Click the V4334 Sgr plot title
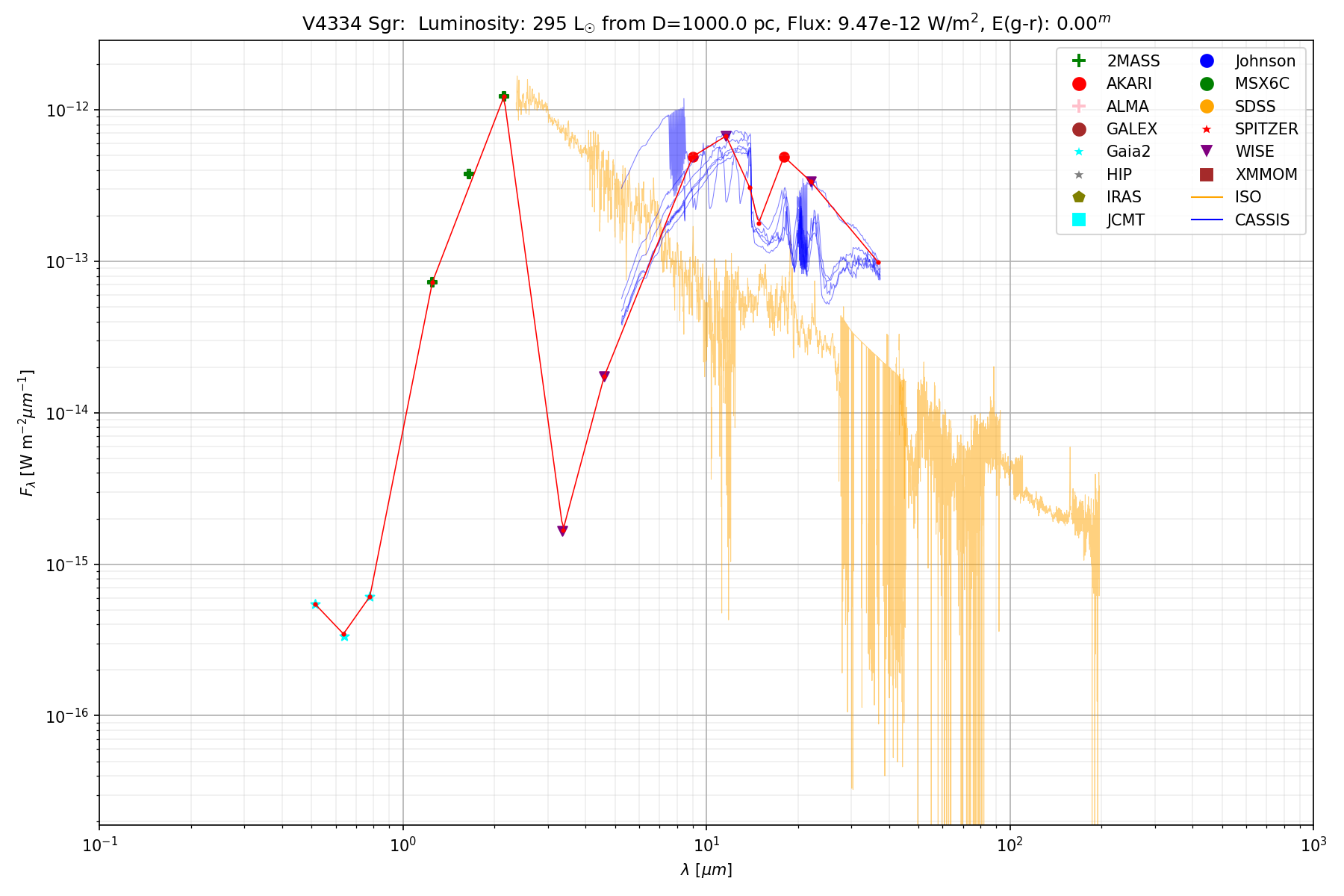This screenshot has height=896, width=1344. point(706,23)
